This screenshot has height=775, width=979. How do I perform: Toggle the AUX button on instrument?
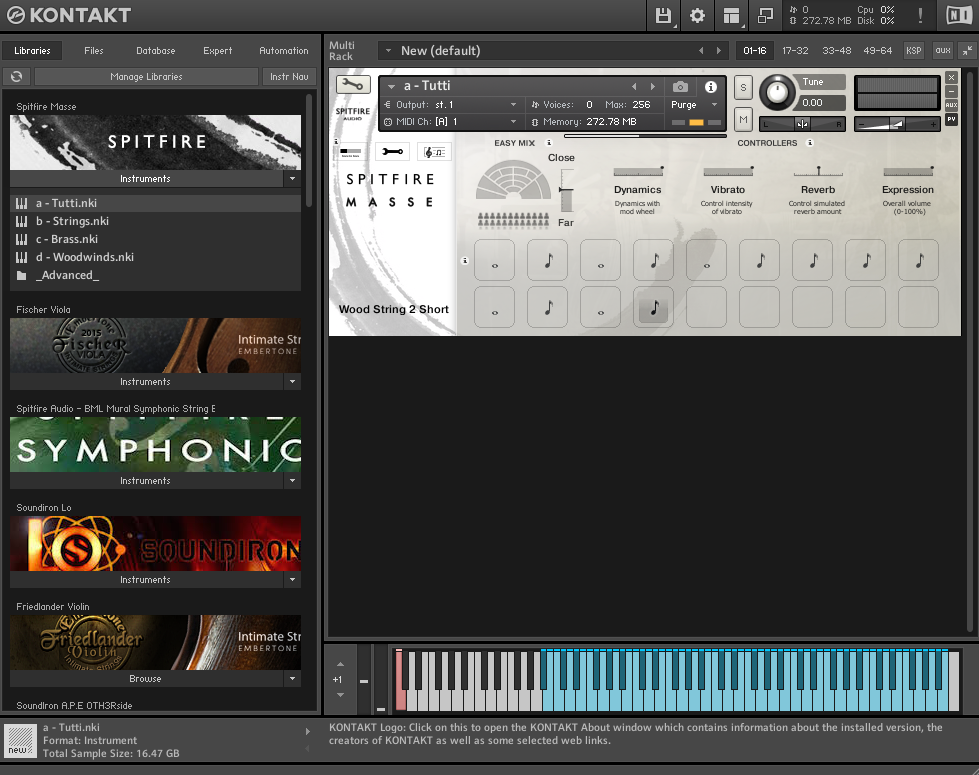(951, 105)
